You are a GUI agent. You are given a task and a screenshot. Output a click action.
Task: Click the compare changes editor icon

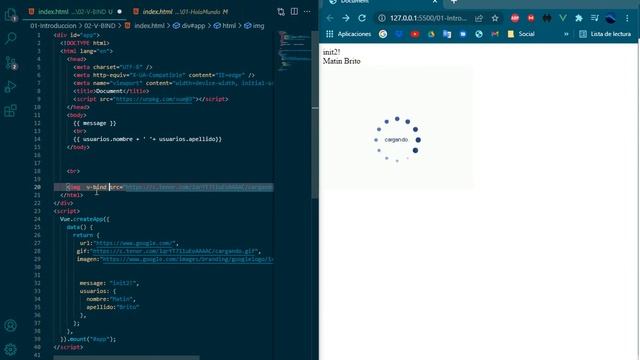tap(281, 12)
